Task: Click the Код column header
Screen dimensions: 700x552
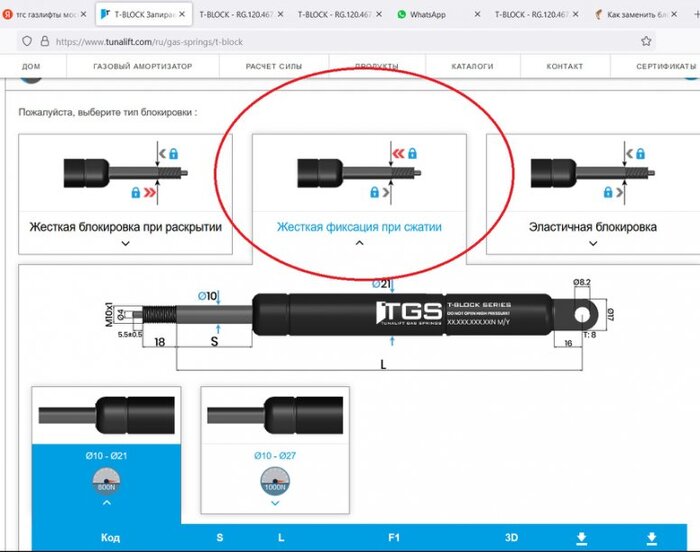Action: pos(110,538)
